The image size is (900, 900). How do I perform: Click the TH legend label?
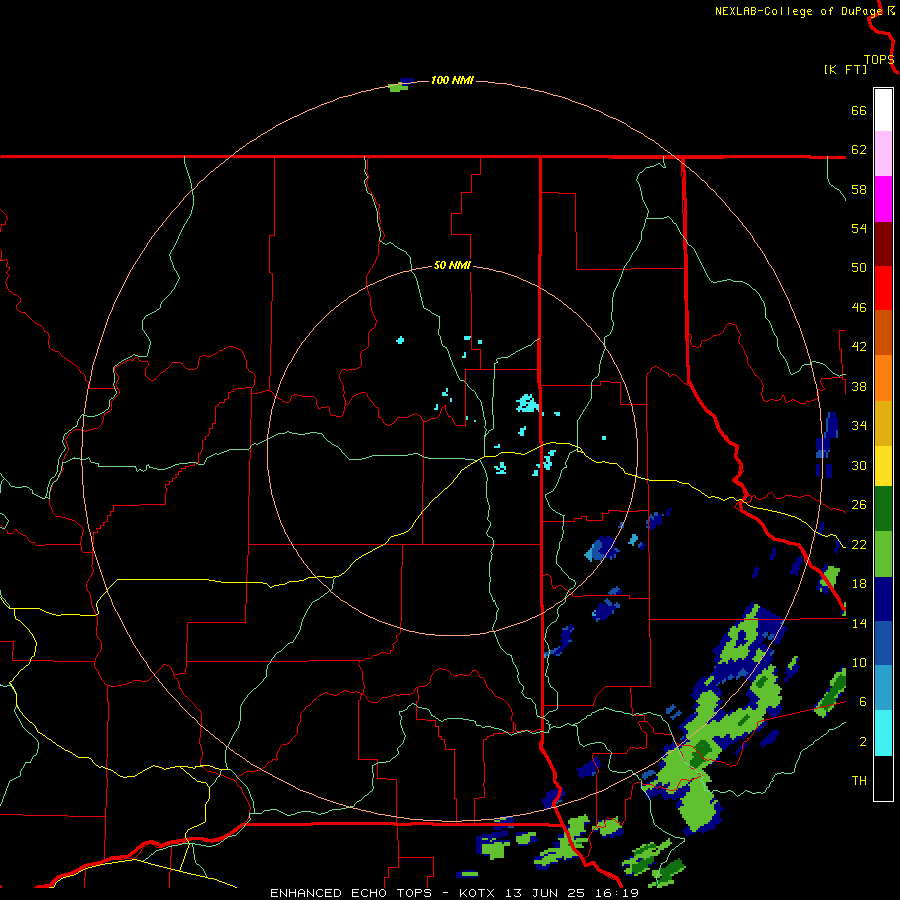tap(859, 781)
